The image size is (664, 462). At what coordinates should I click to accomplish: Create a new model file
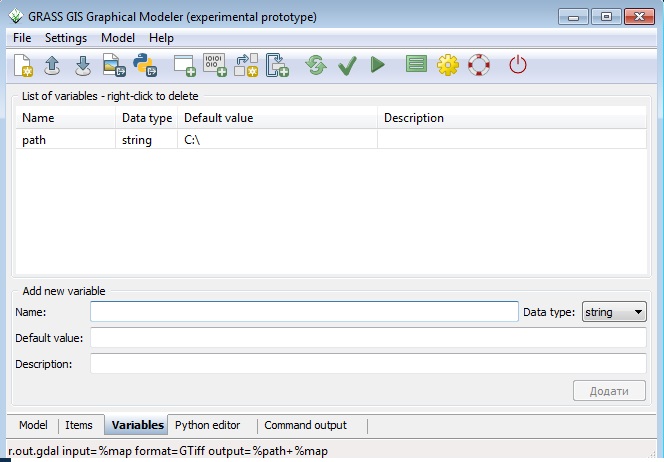23,65
